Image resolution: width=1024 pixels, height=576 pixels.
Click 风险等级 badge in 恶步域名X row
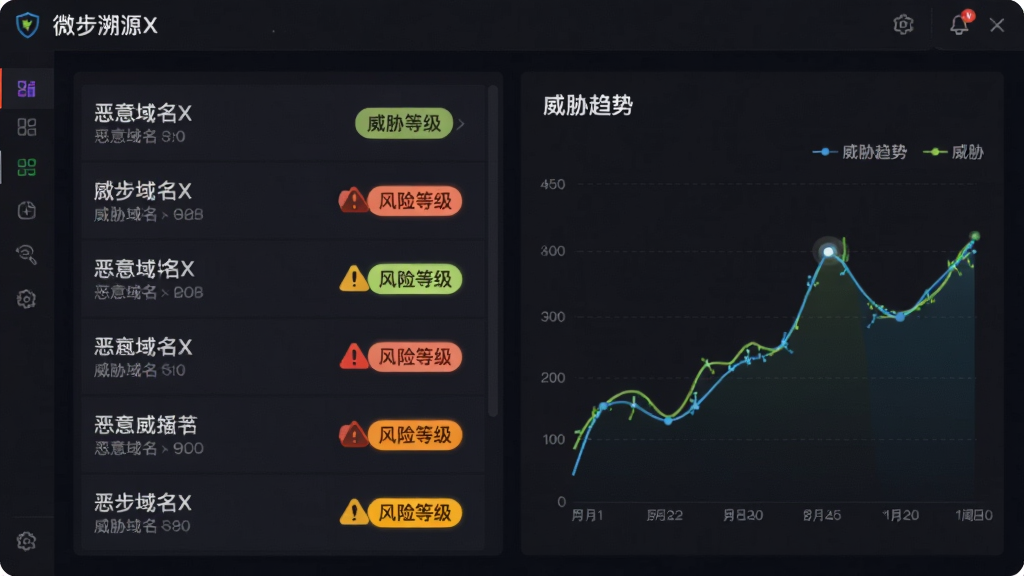pyautogui.click(x=415, y=513)
